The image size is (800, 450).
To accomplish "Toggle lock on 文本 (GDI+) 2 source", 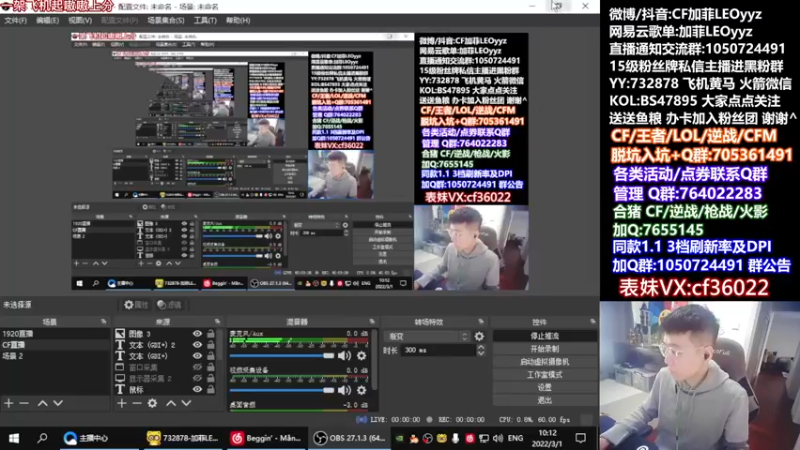I will point(211,345).
